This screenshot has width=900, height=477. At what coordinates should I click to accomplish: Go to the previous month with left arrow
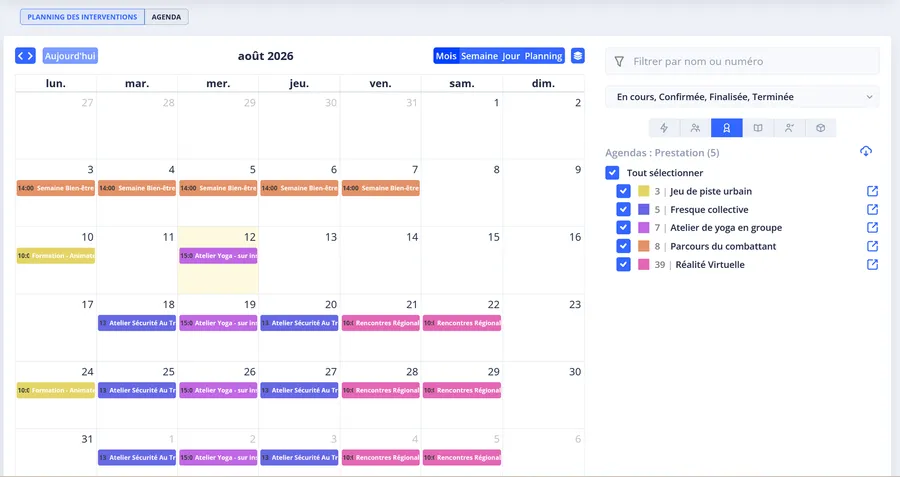pos(21,56)
